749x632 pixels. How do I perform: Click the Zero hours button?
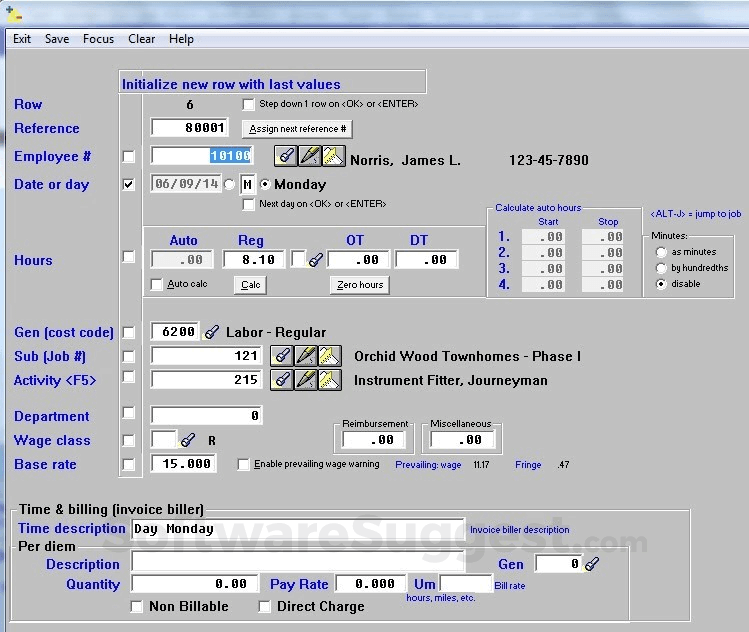[x=359, y=285]
